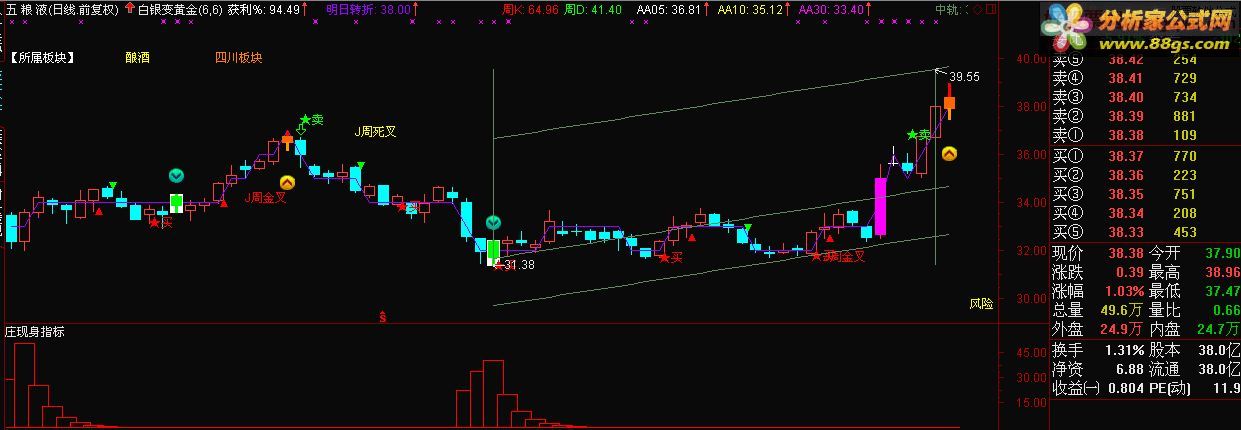Click the 最高 38.96 value

1222,272
